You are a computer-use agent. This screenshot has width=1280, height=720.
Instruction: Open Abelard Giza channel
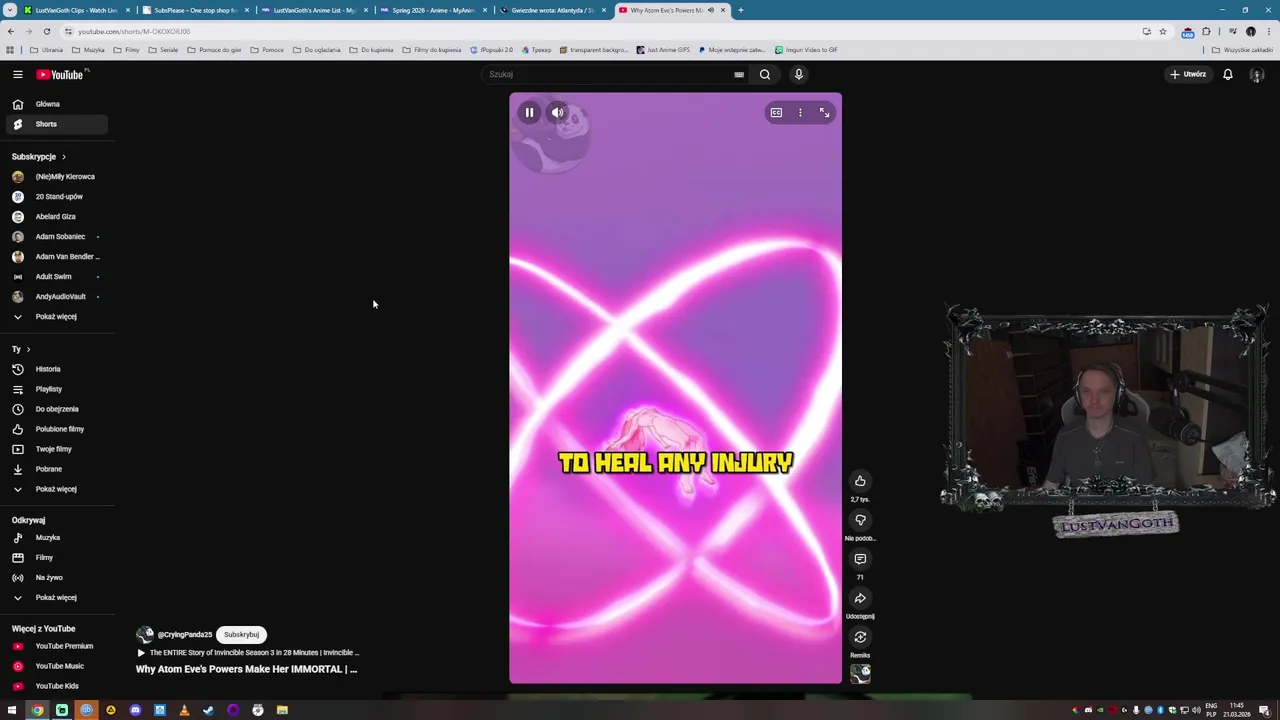point(56,217)
